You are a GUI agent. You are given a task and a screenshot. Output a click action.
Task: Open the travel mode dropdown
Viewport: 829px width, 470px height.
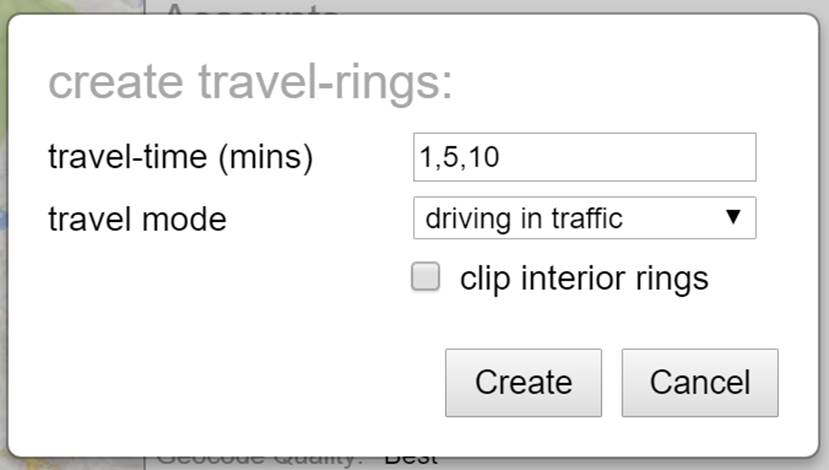[585, 218]
